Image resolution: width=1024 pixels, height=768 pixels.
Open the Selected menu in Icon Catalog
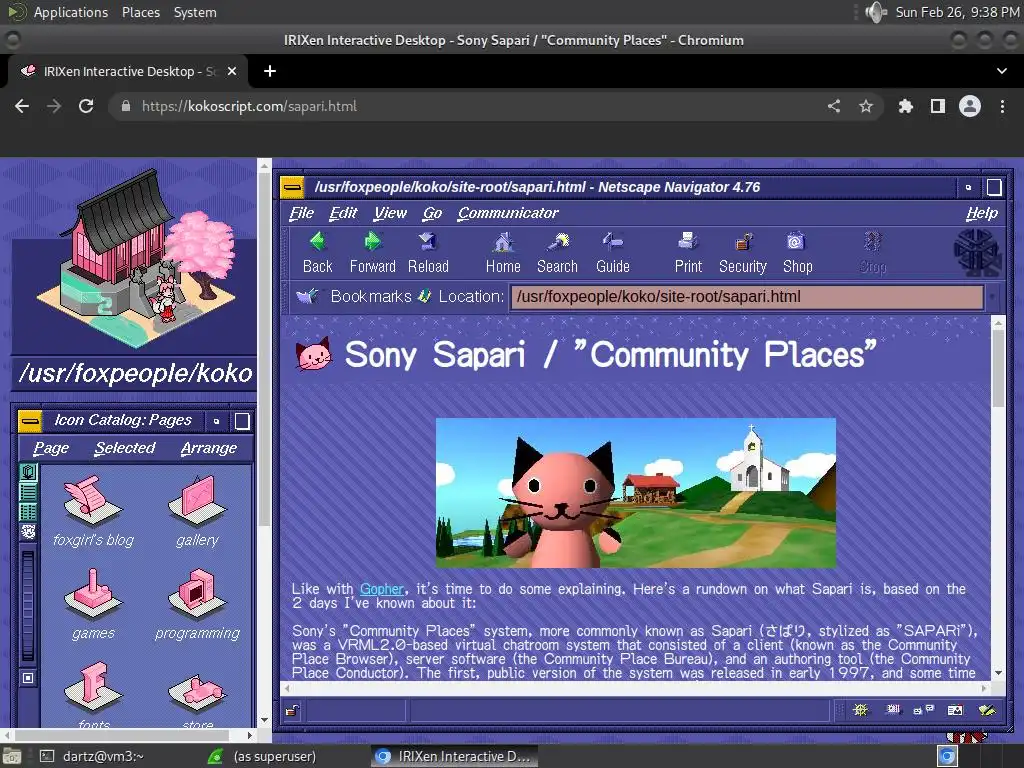coord(125,448)
